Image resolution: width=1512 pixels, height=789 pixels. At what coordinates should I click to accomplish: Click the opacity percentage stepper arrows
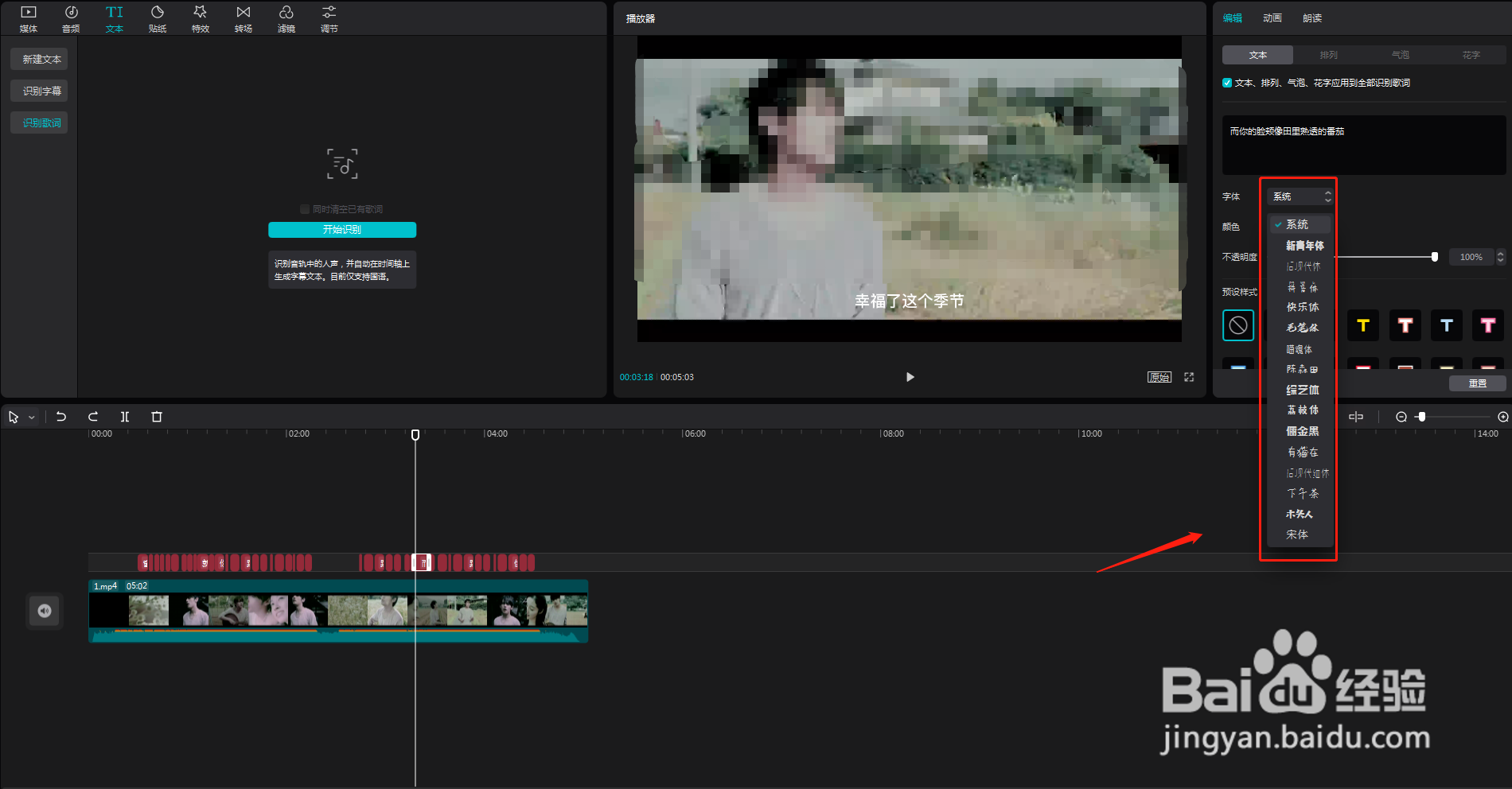pyautogui.click(x=1501, y=257)
